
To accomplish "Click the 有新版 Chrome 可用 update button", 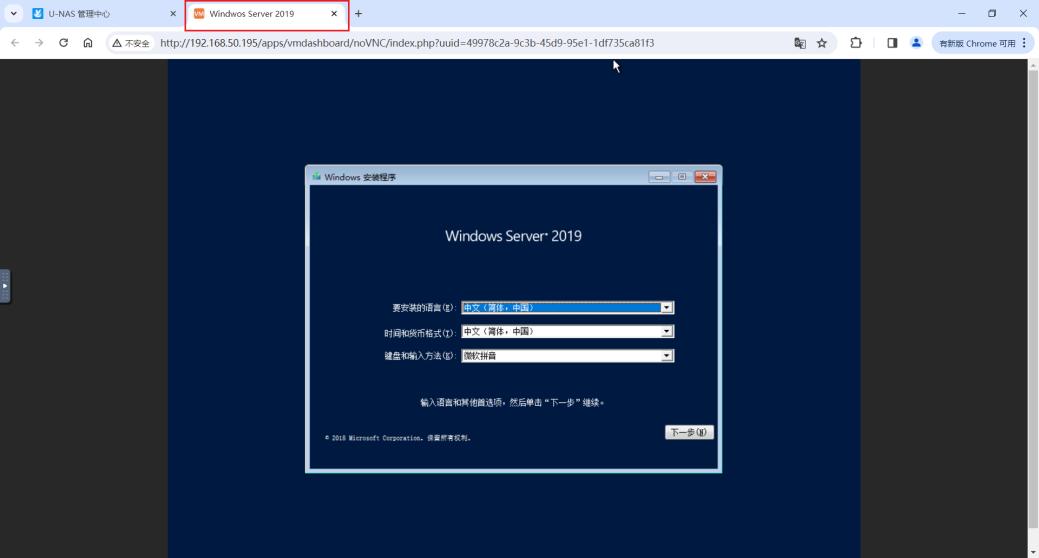I will [x=977, y=43].
